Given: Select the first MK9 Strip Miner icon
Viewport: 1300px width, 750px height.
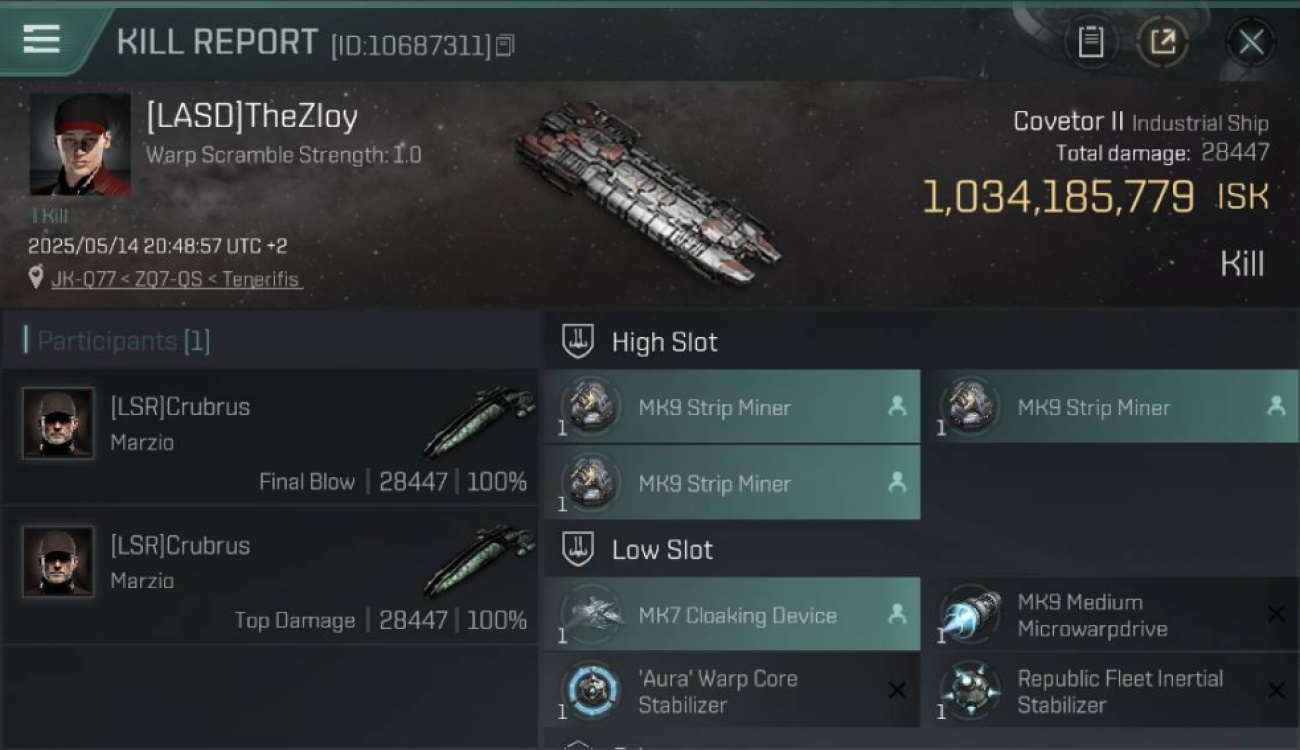Looking at the screenshot, I should click(590, 407).
